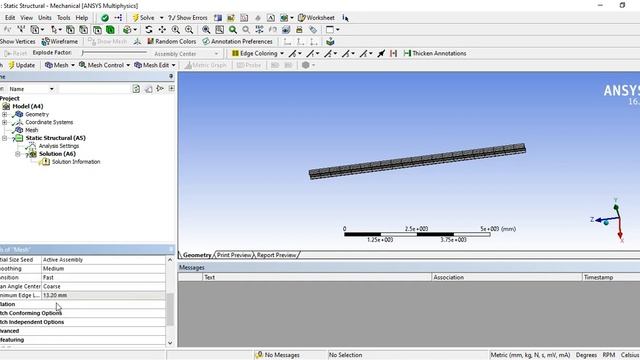The width and height of the screenshot is (640, 360).
Task: Click the No Messages status bar icon
Action: (259, 355)
